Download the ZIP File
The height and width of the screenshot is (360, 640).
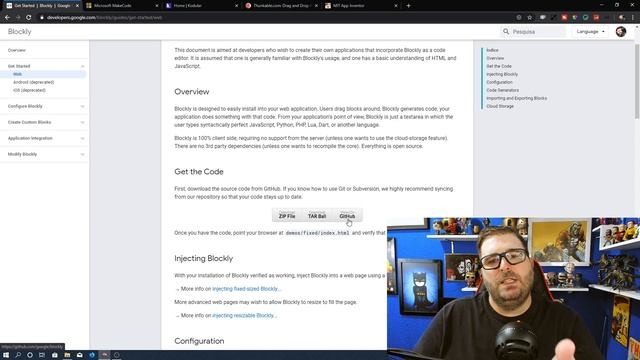[287, 216]
